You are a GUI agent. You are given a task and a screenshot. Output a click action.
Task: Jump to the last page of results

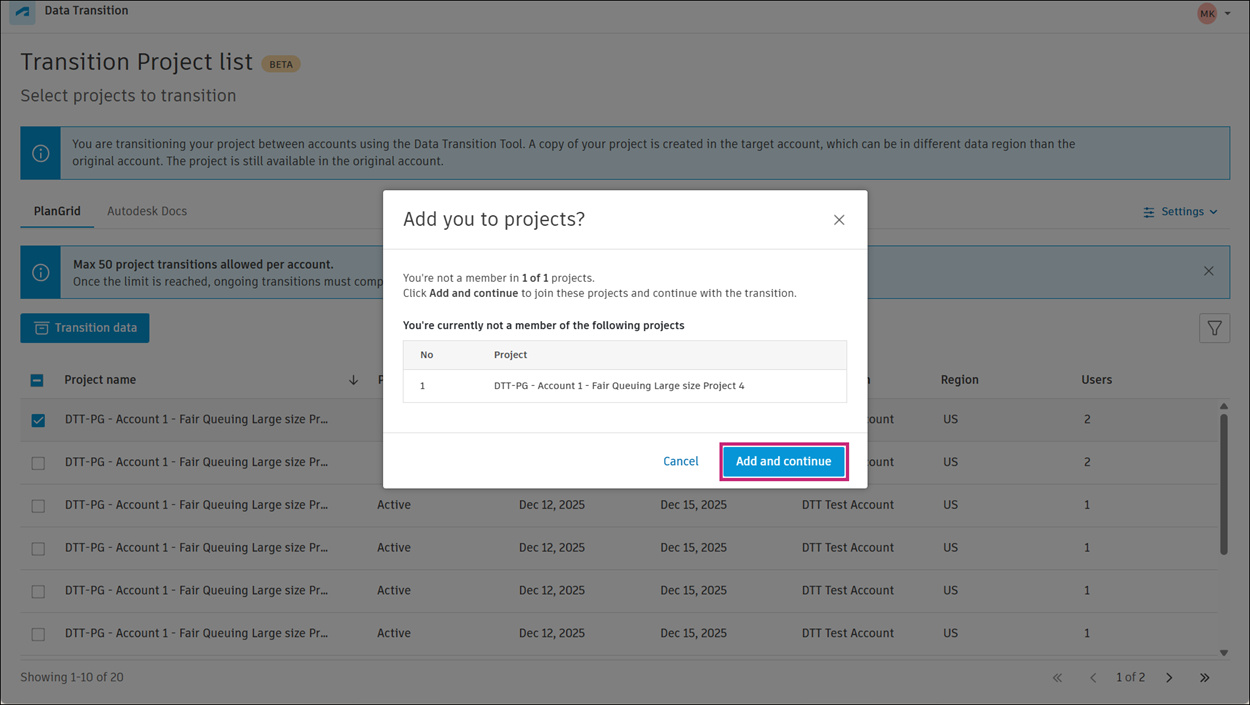[x=1205, y=678]
